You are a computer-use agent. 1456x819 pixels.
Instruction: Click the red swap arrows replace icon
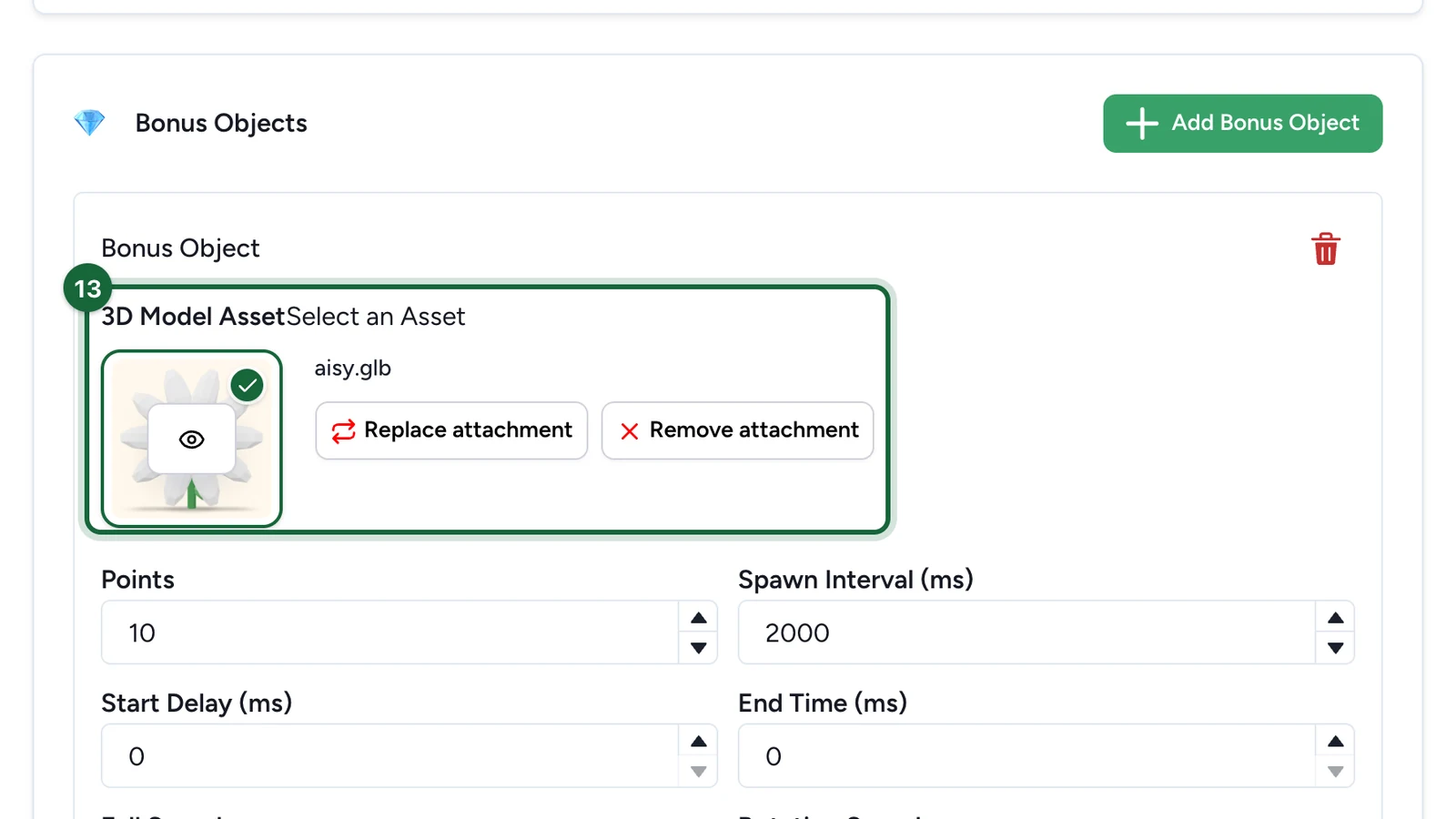tap(343, 430)
